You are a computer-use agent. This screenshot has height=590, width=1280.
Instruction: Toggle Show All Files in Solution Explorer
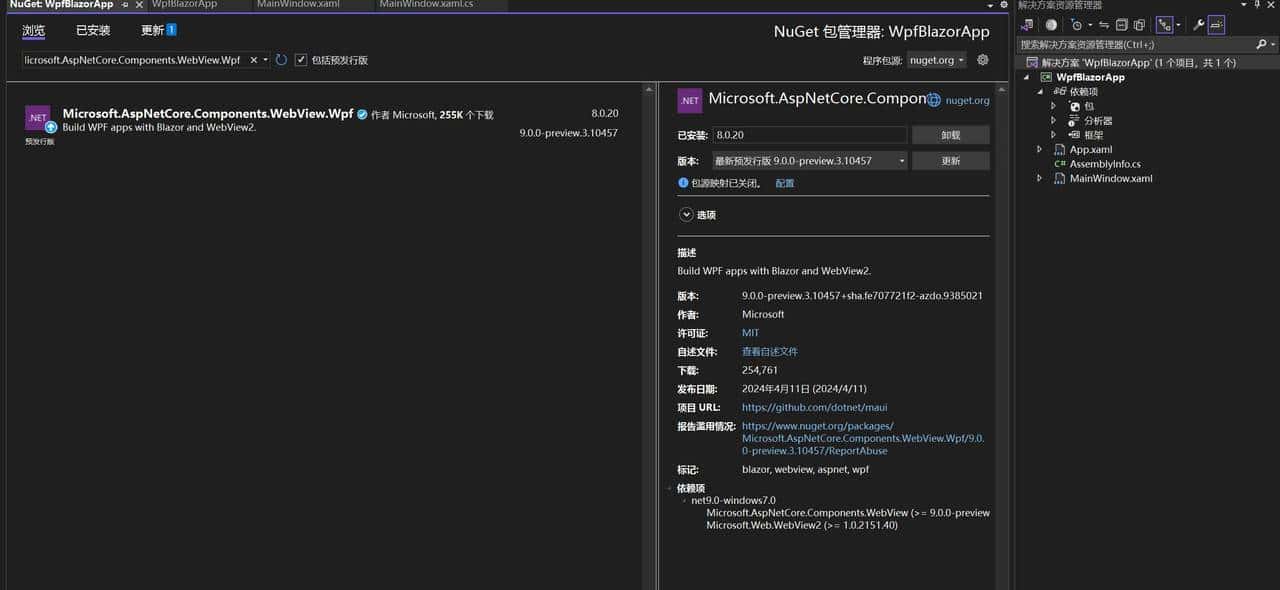1140,24
